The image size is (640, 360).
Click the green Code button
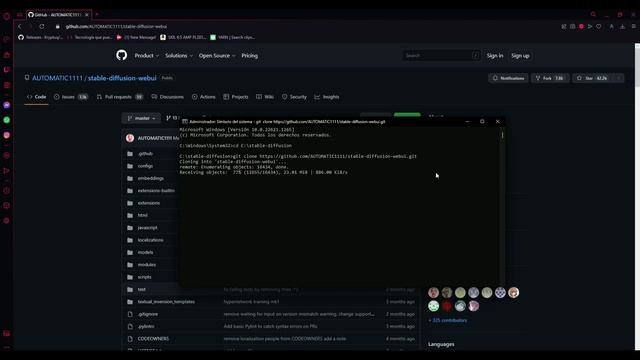pos(407,115)
